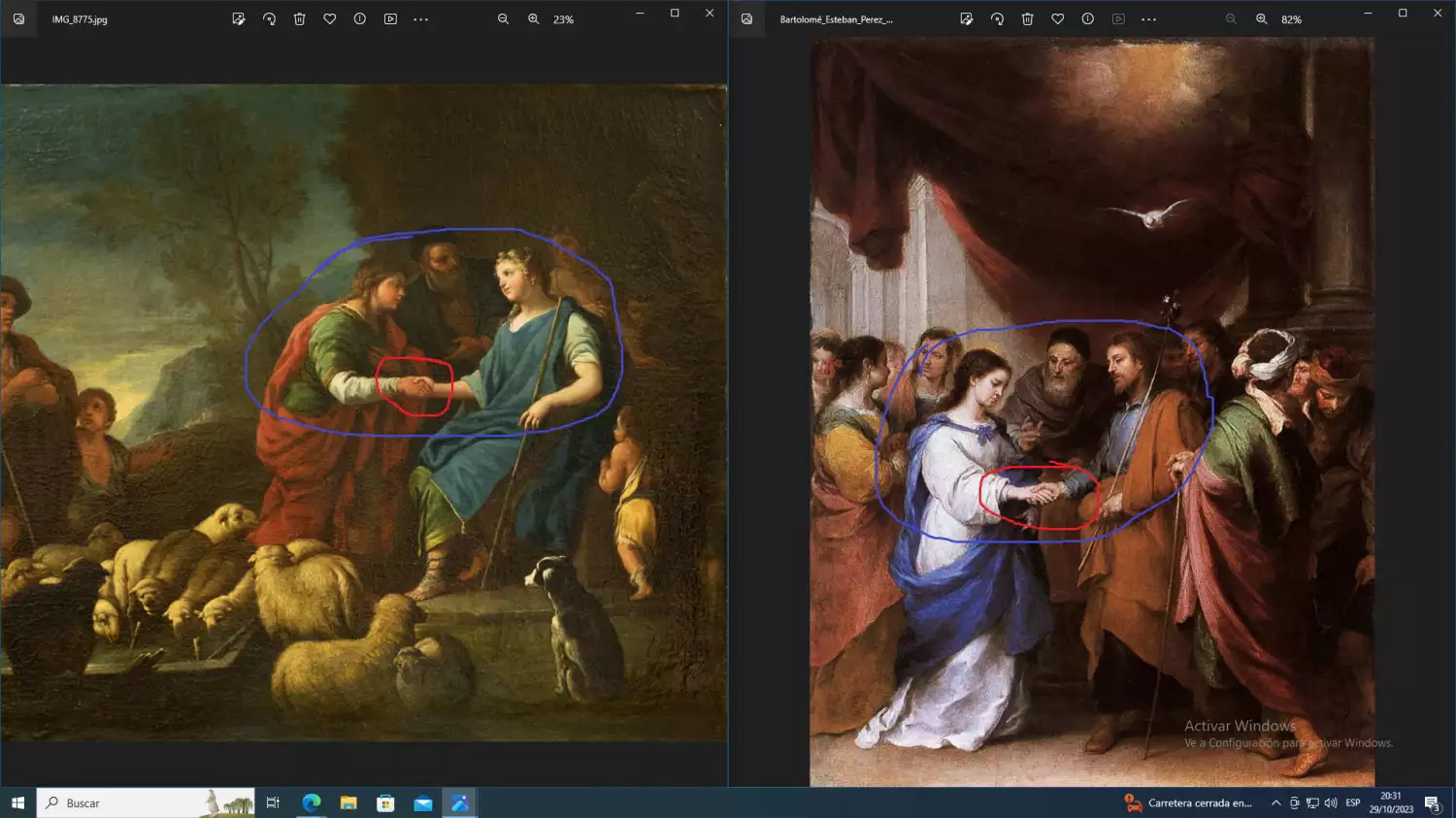Open the volume control tray icon
1456x818 pixels.
(1330, 802)
